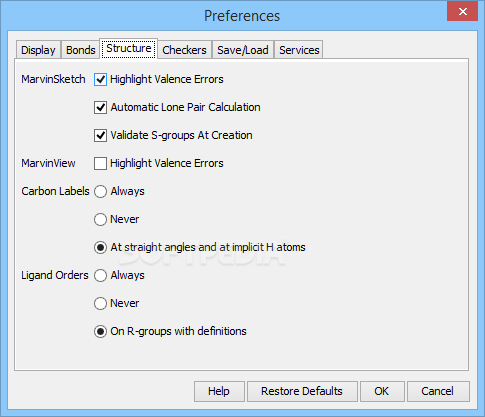Click Restore Defaults
This screenshot has width=485, height=417.
click(302, 391)
